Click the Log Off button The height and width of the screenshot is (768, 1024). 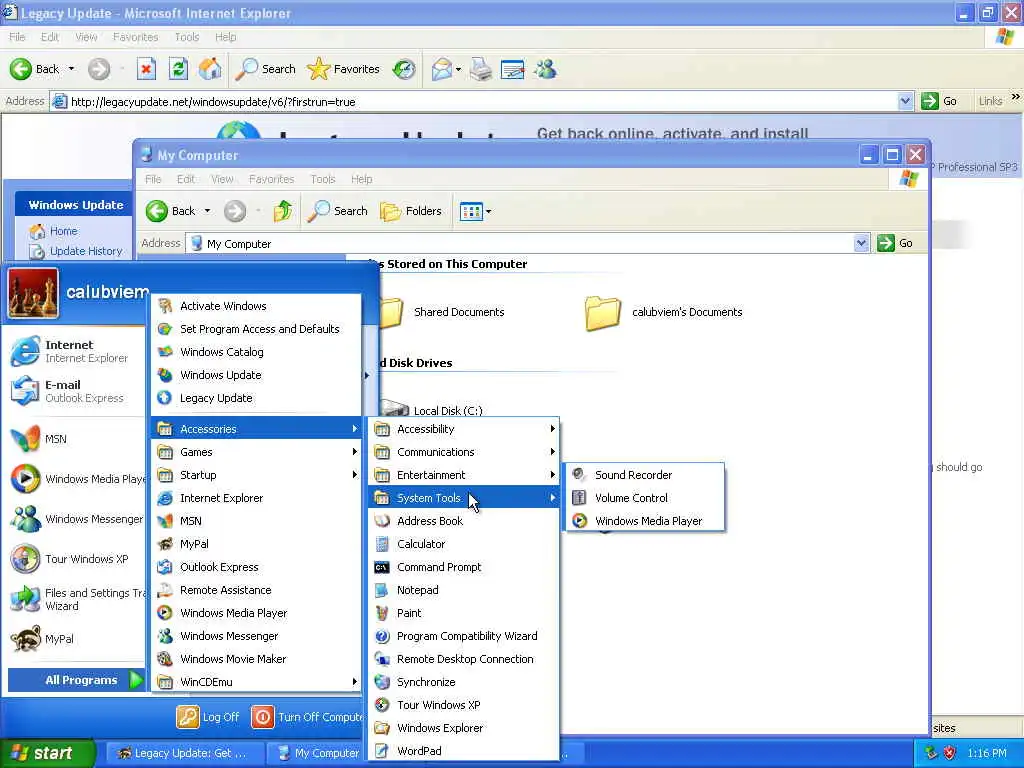tap(208, 717)
